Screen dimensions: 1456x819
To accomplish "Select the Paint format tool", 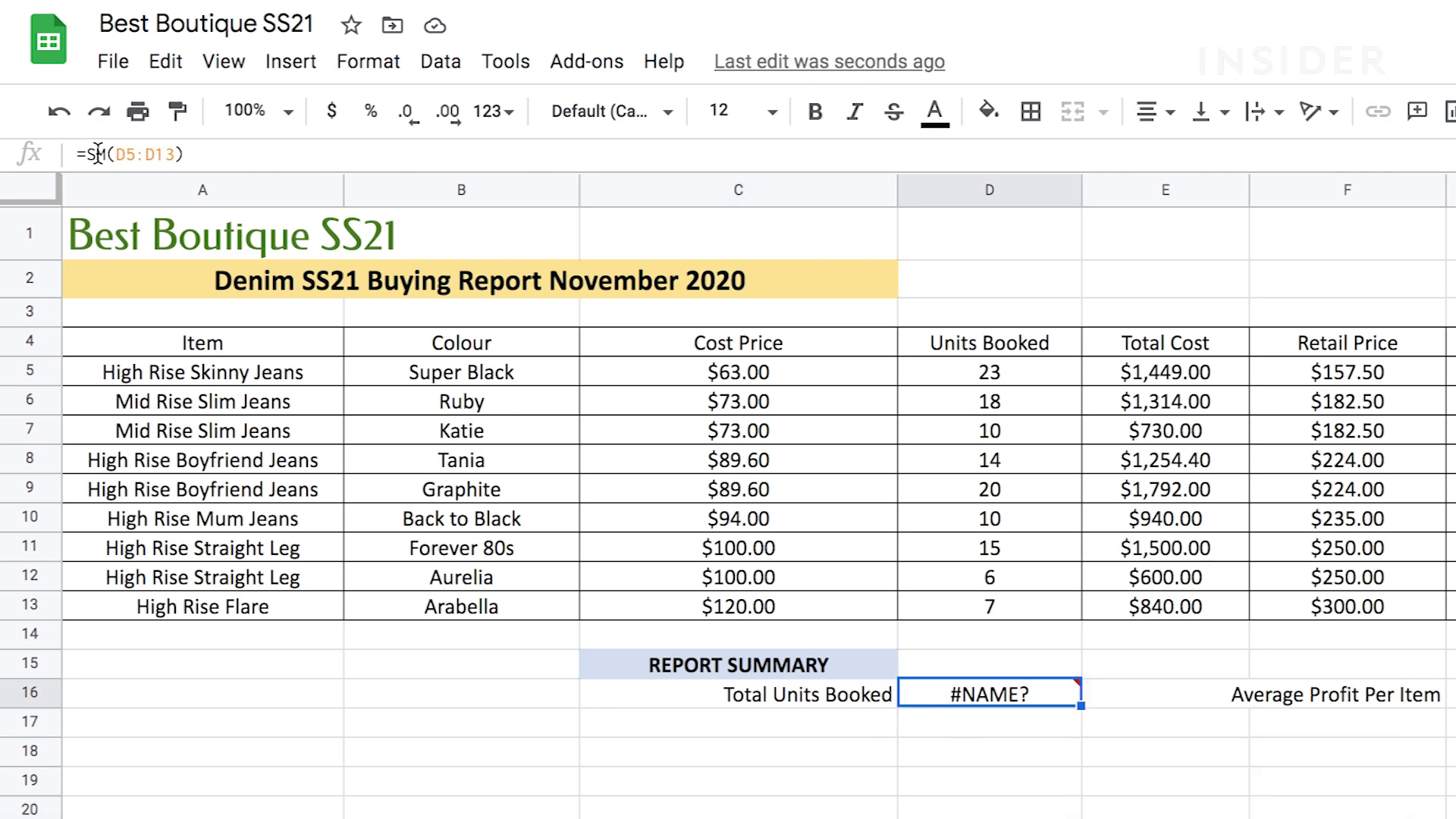I will pyautogui.click(x=177, y=111).
